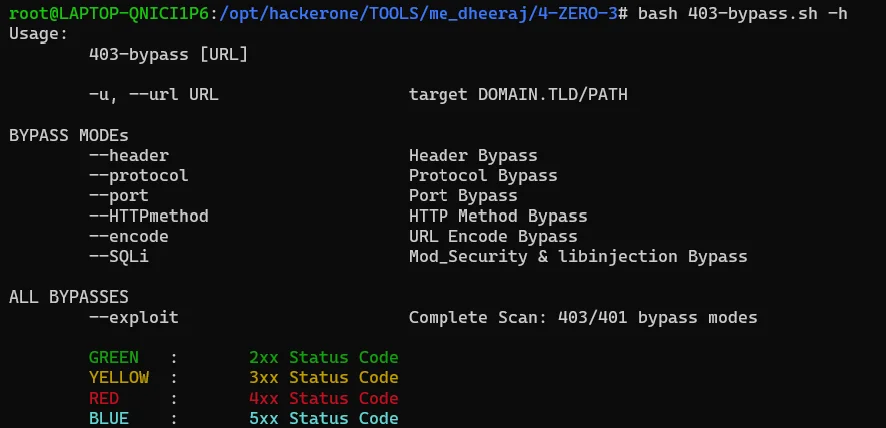Click the --encode flag text

click(129, 236)
